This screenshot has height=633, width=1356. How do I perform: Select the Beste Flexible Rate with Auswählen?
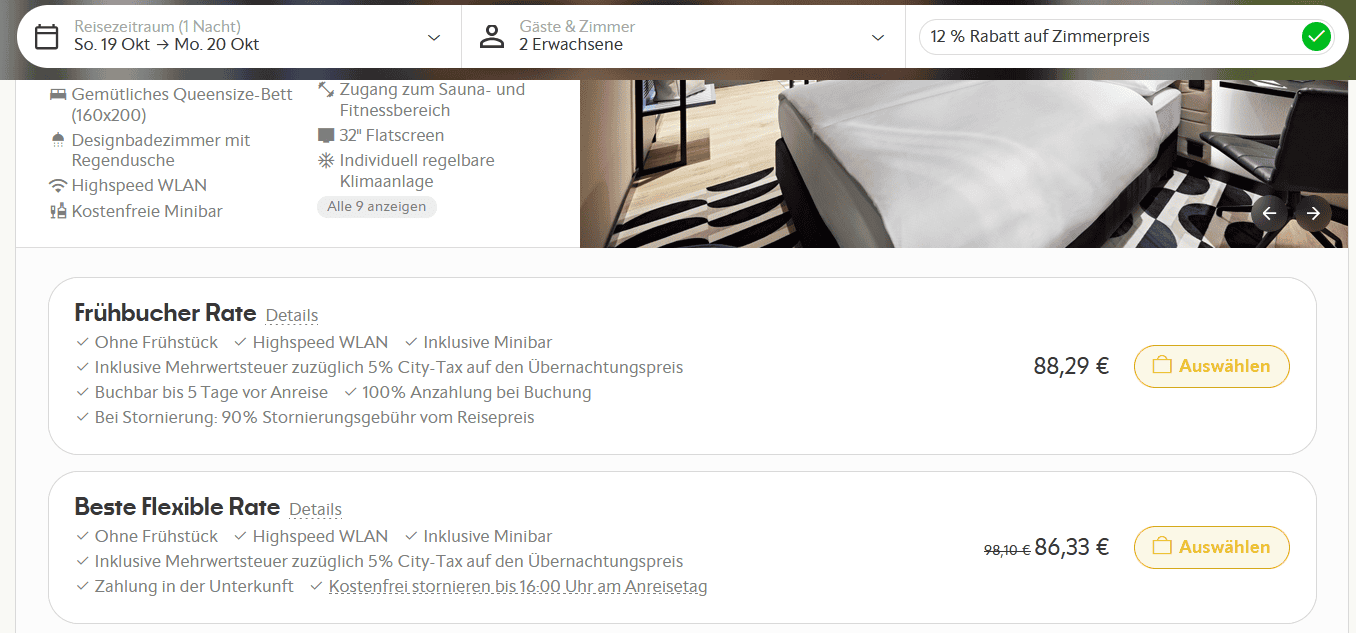[1211, 547]
